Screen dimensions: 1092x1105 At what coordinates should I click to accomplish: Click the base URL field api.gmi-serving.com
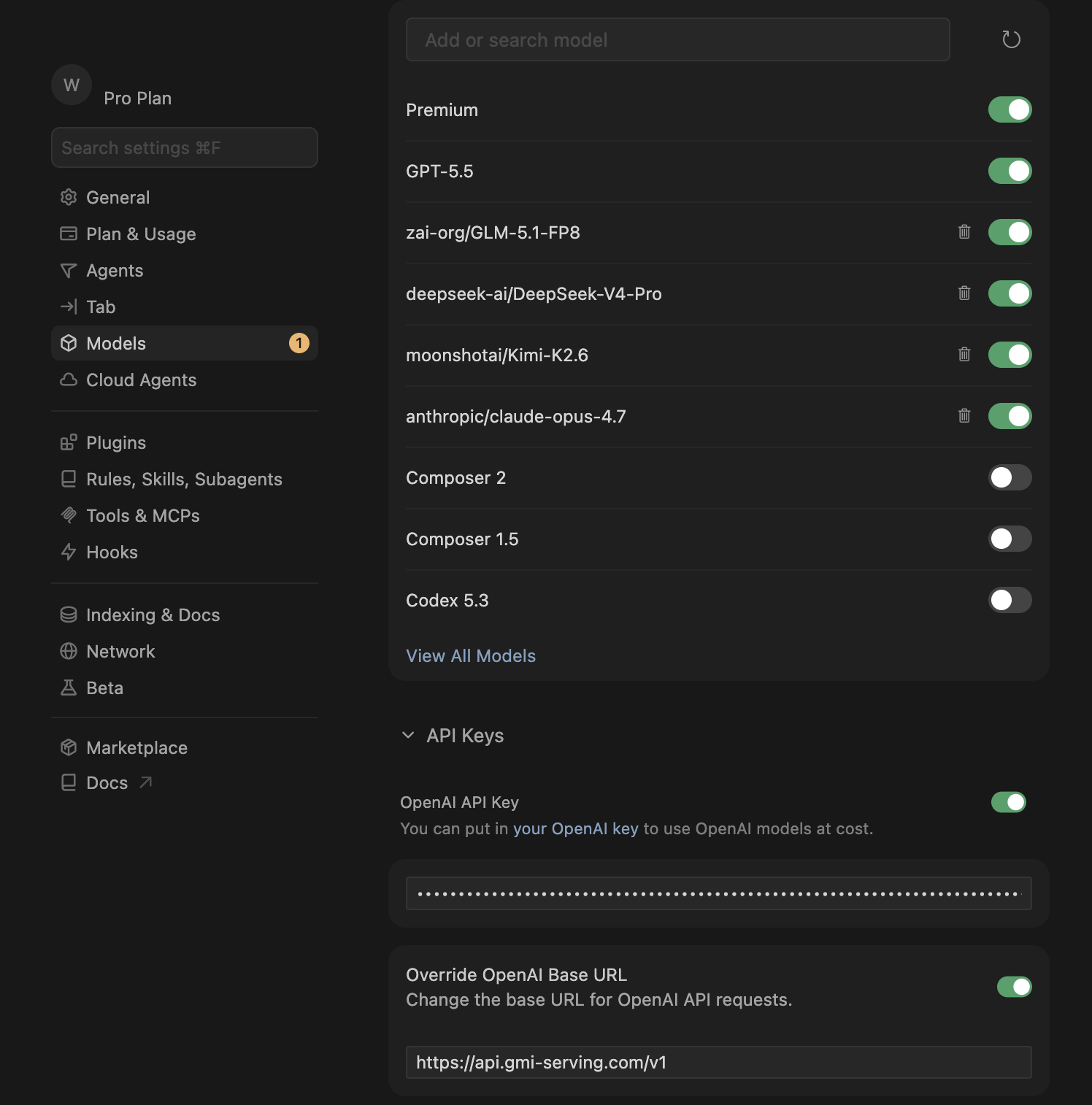(x=718, y=1062)
